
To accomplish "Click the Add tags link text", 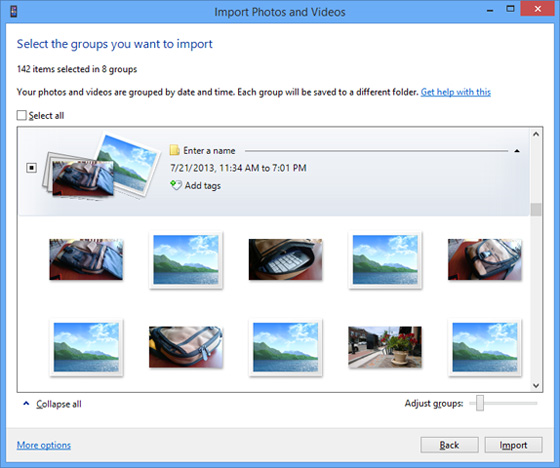I will [202, 185].
